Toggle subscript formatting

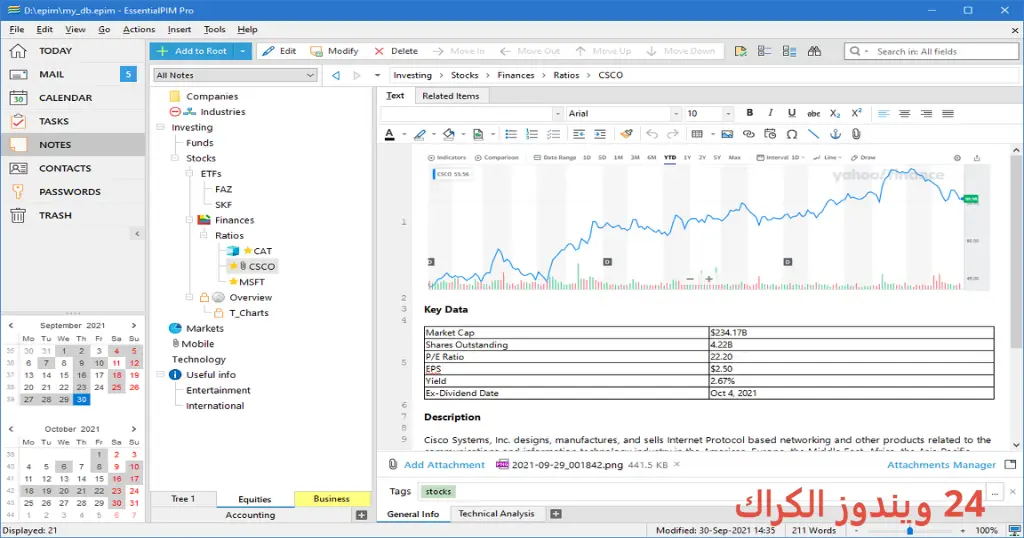click(835, 113)
